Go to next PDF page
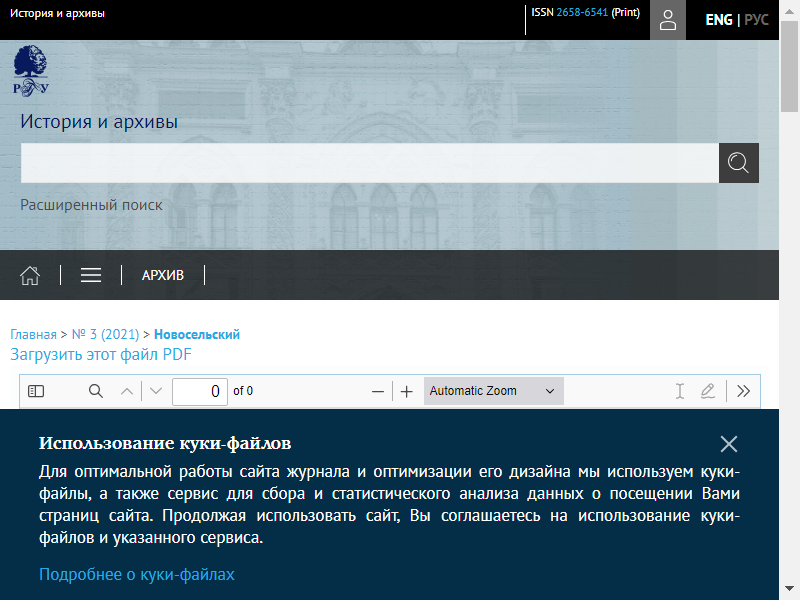 156,391
